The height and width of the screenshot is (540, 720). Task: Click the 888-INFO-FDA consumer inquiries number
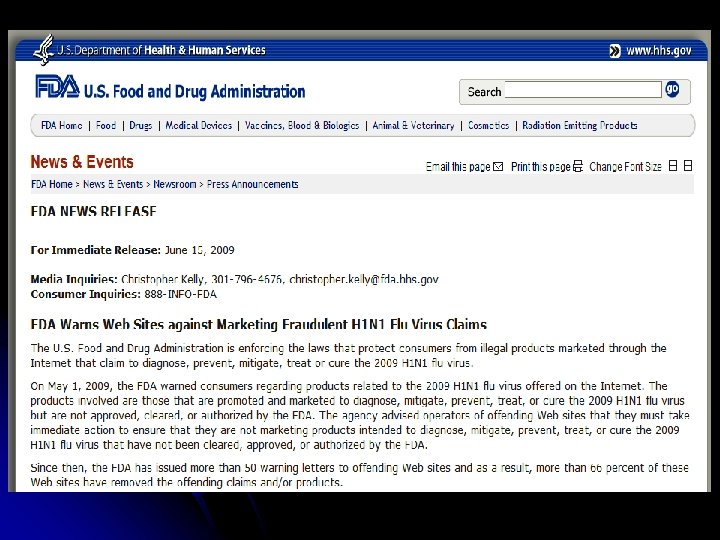point(180,294)
